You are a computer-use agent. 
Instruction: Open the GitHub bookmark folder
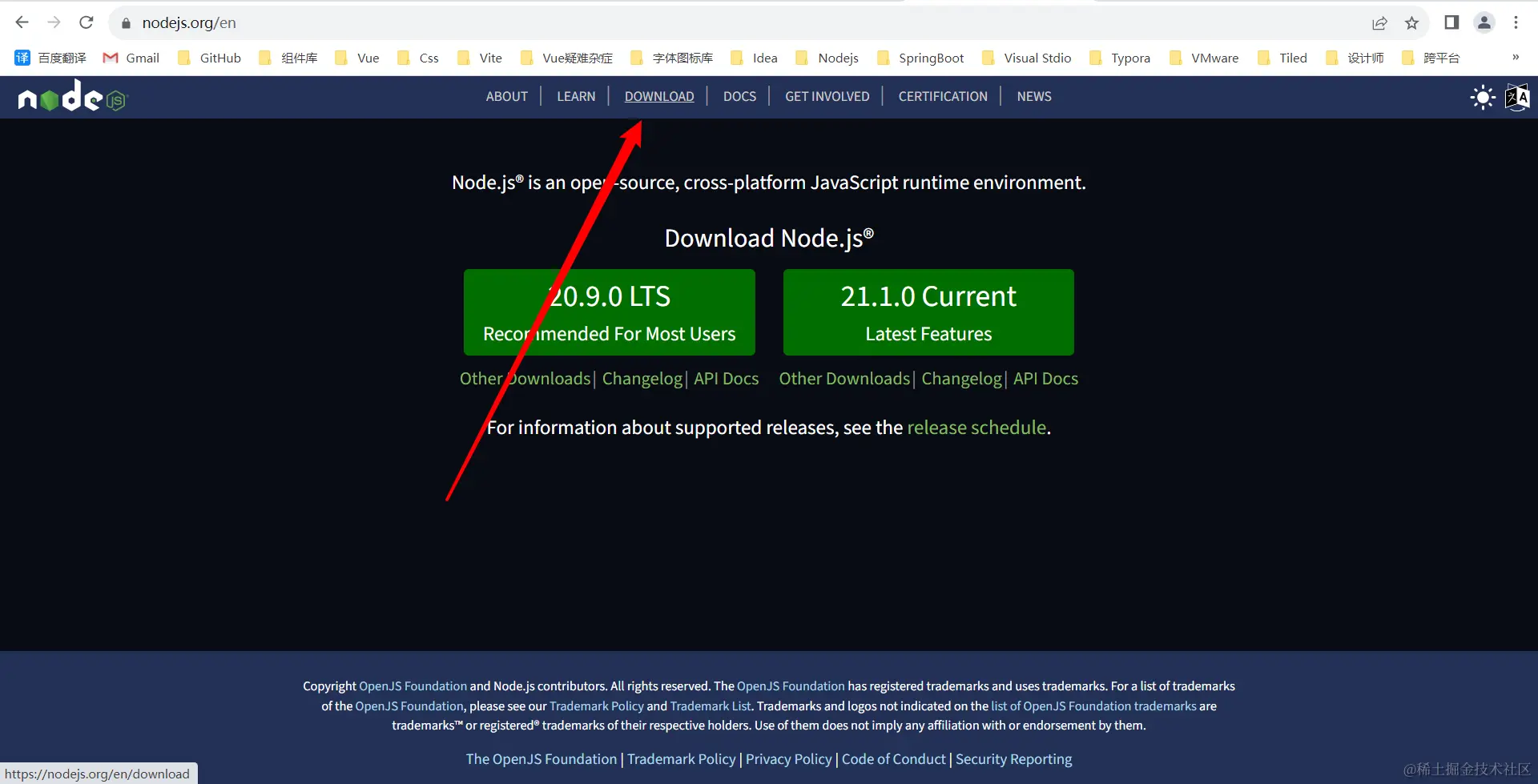tap(209, 58)
